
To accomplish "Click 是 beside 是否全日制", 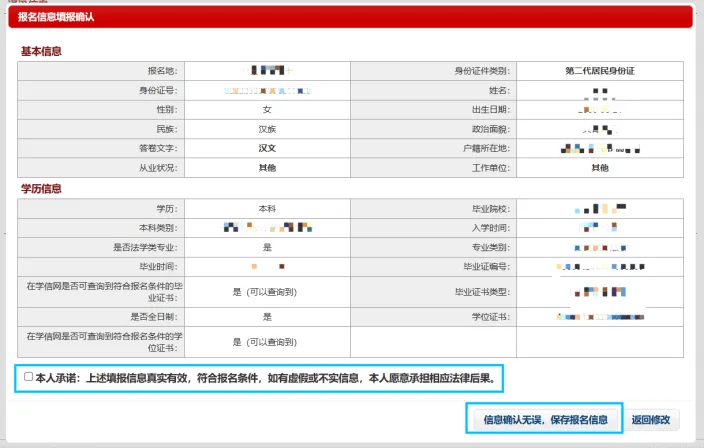I will [x=267, y=317].
